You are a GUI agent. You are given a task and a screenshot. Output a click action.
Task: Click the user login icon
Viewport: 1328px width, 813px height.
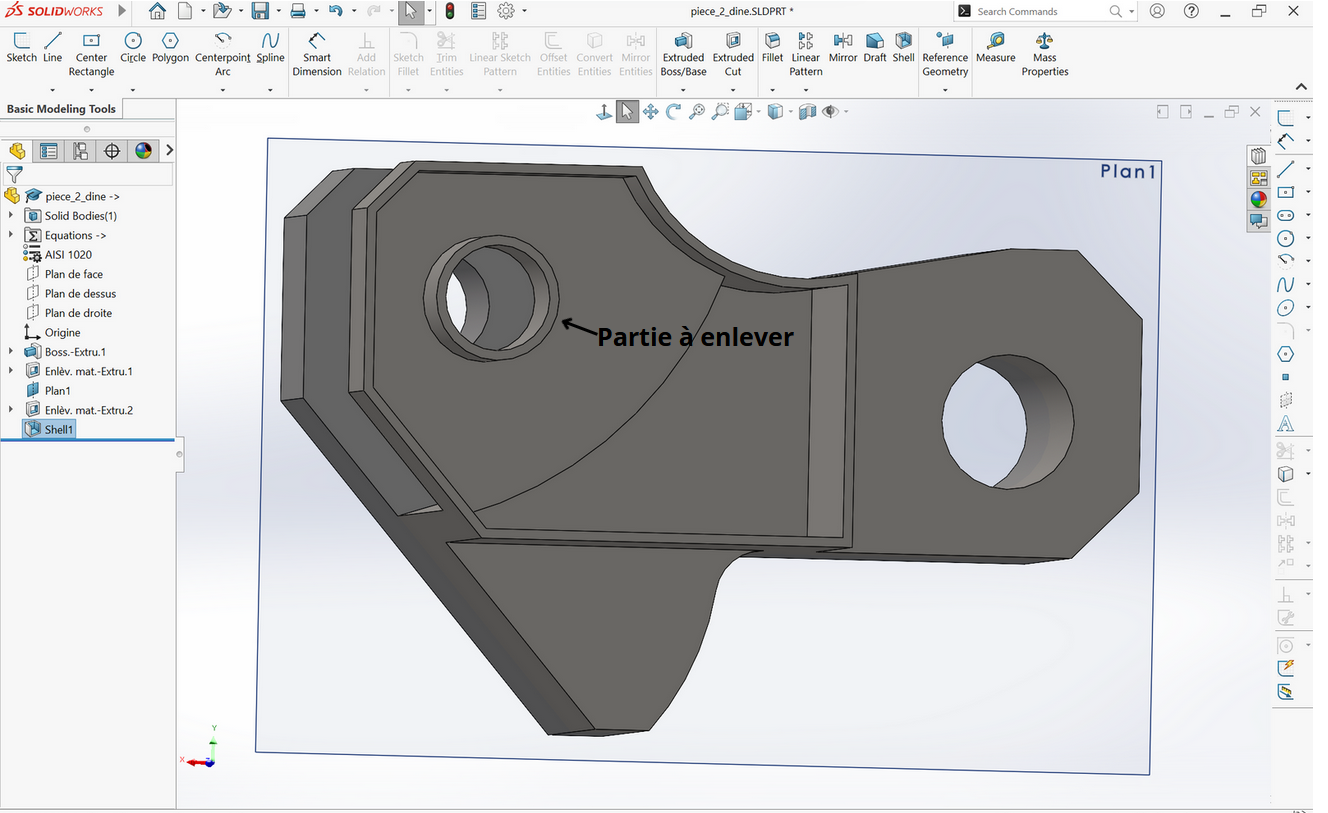click(x=1157, y=11)
